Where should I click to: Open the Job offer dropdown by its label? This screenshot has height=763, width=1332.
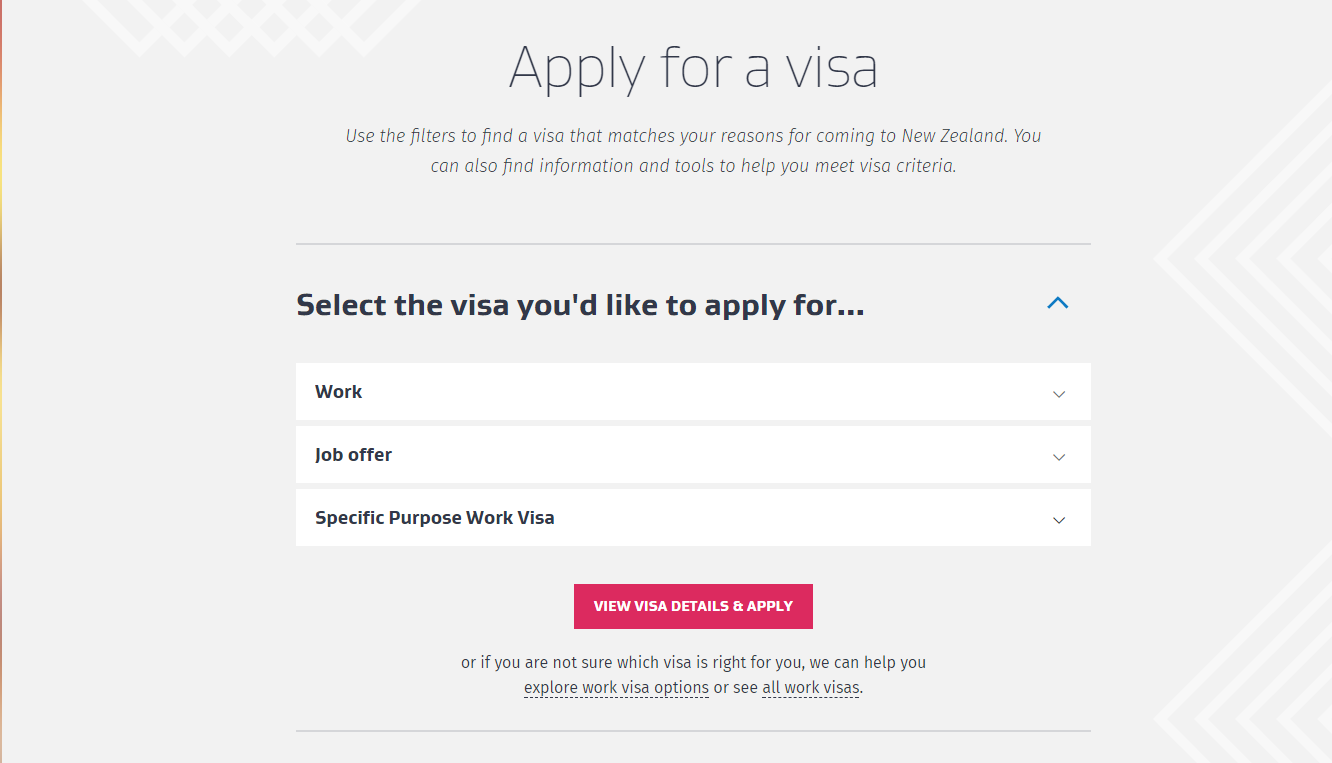point(353,455)
